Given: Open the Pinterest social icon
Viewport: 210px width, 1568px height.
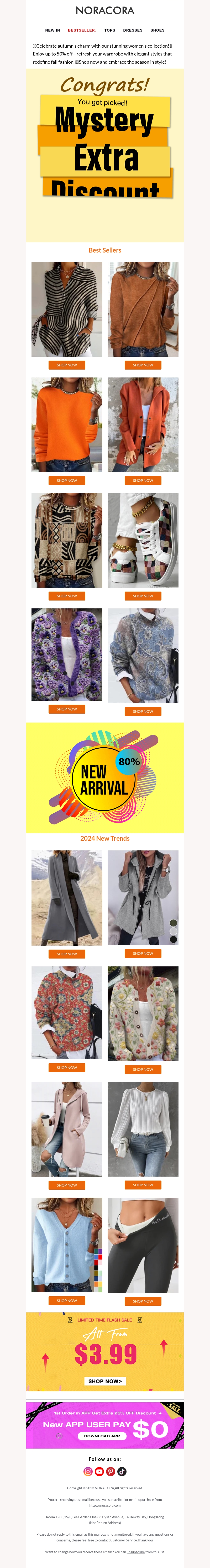Looking at the screenshot, I should (x=111, y=1471).
